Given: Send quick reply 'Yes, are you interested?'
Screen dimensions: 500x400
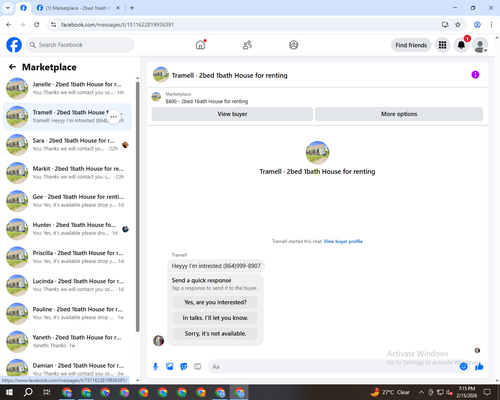Looking at the screenshot, I should tap(215, 302).
